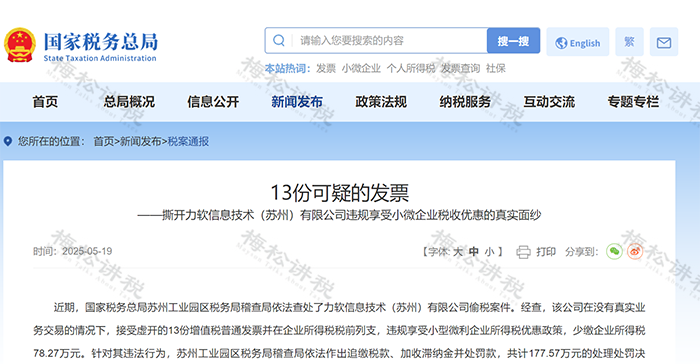
Task: Open the mail envelope icon
Action: [664, 42]
